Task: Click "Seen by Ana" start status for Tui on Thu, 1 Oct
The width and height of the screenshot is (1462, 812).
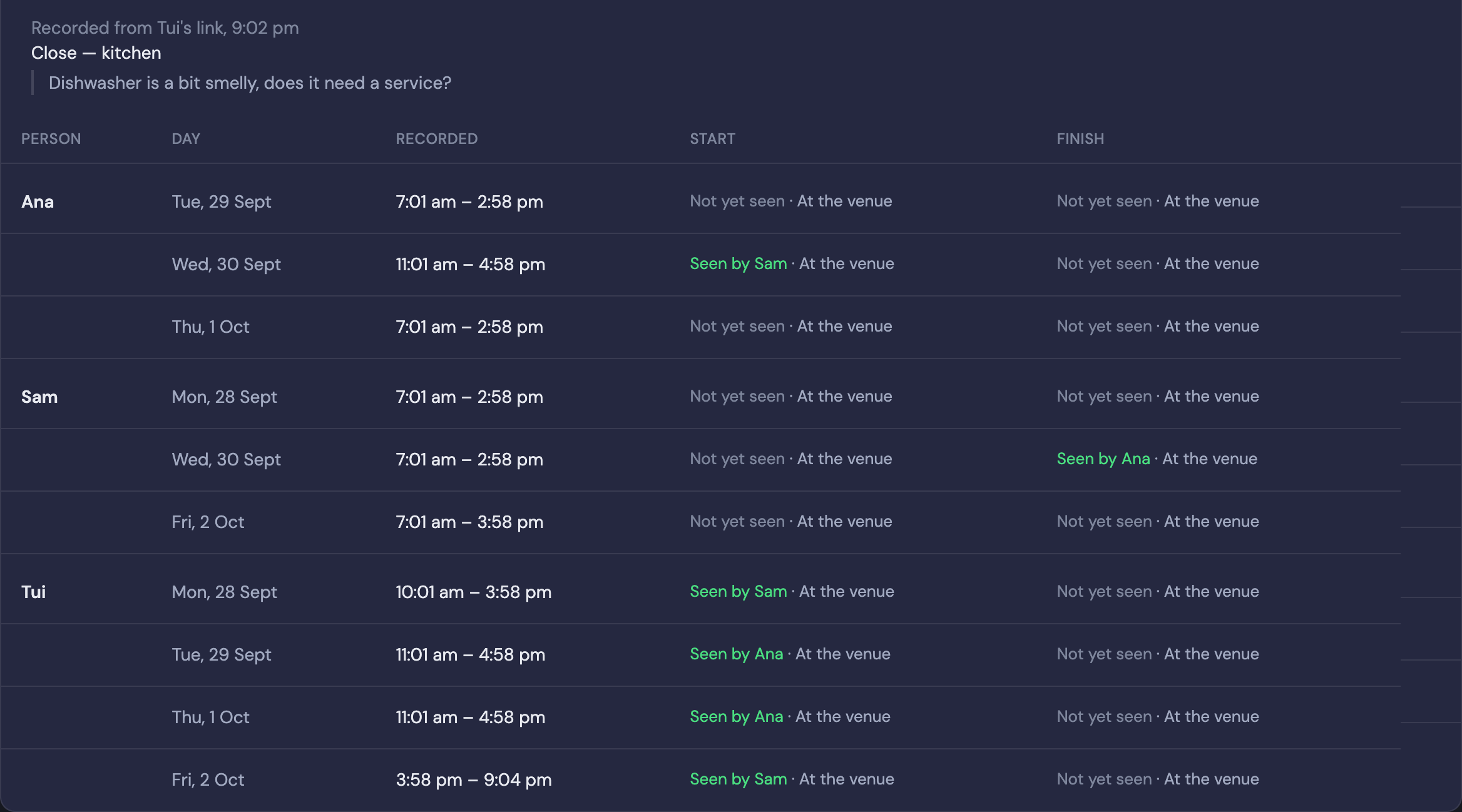Action: point(737,717)
